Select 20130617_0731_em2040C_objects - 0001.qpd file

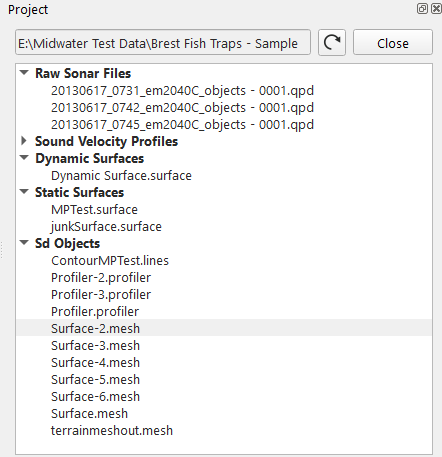click(182, 91)
